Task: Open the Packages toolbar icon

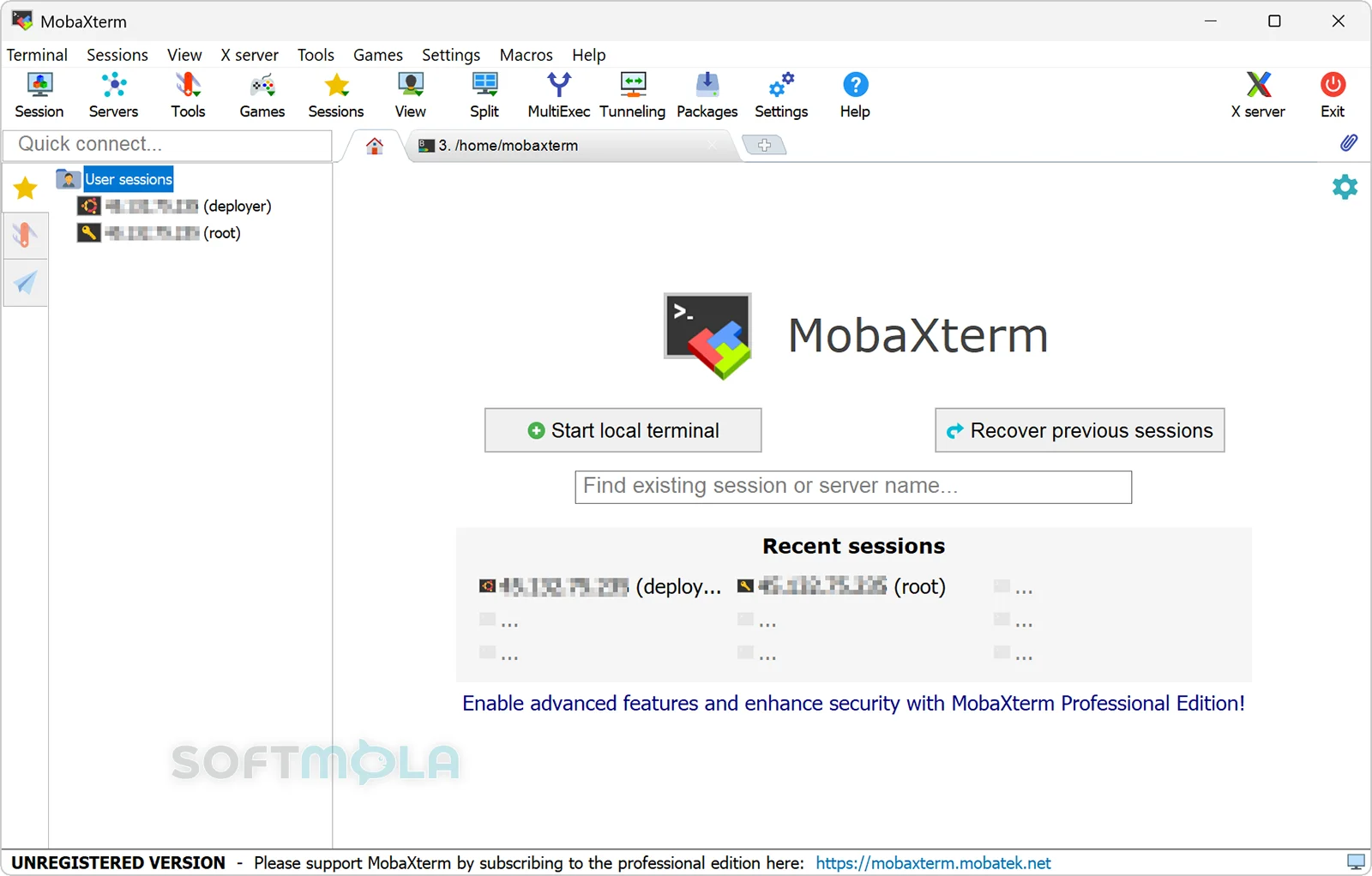Action: 707,95
